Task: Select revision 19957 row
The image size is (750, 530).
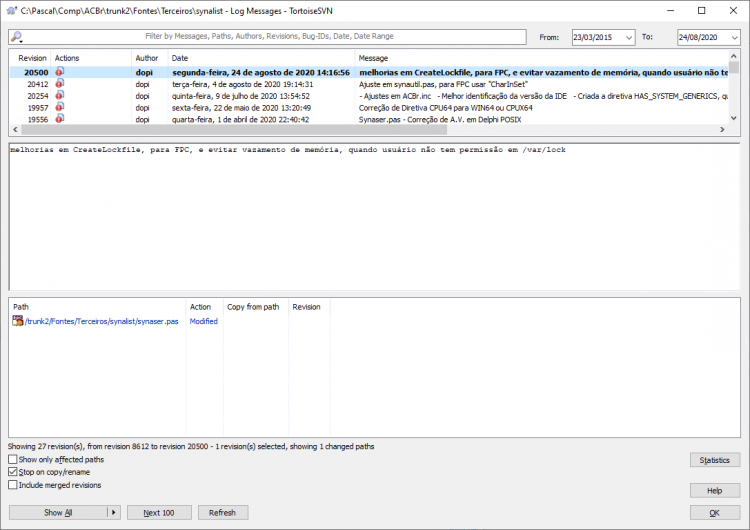Action: tap(369, 108)
